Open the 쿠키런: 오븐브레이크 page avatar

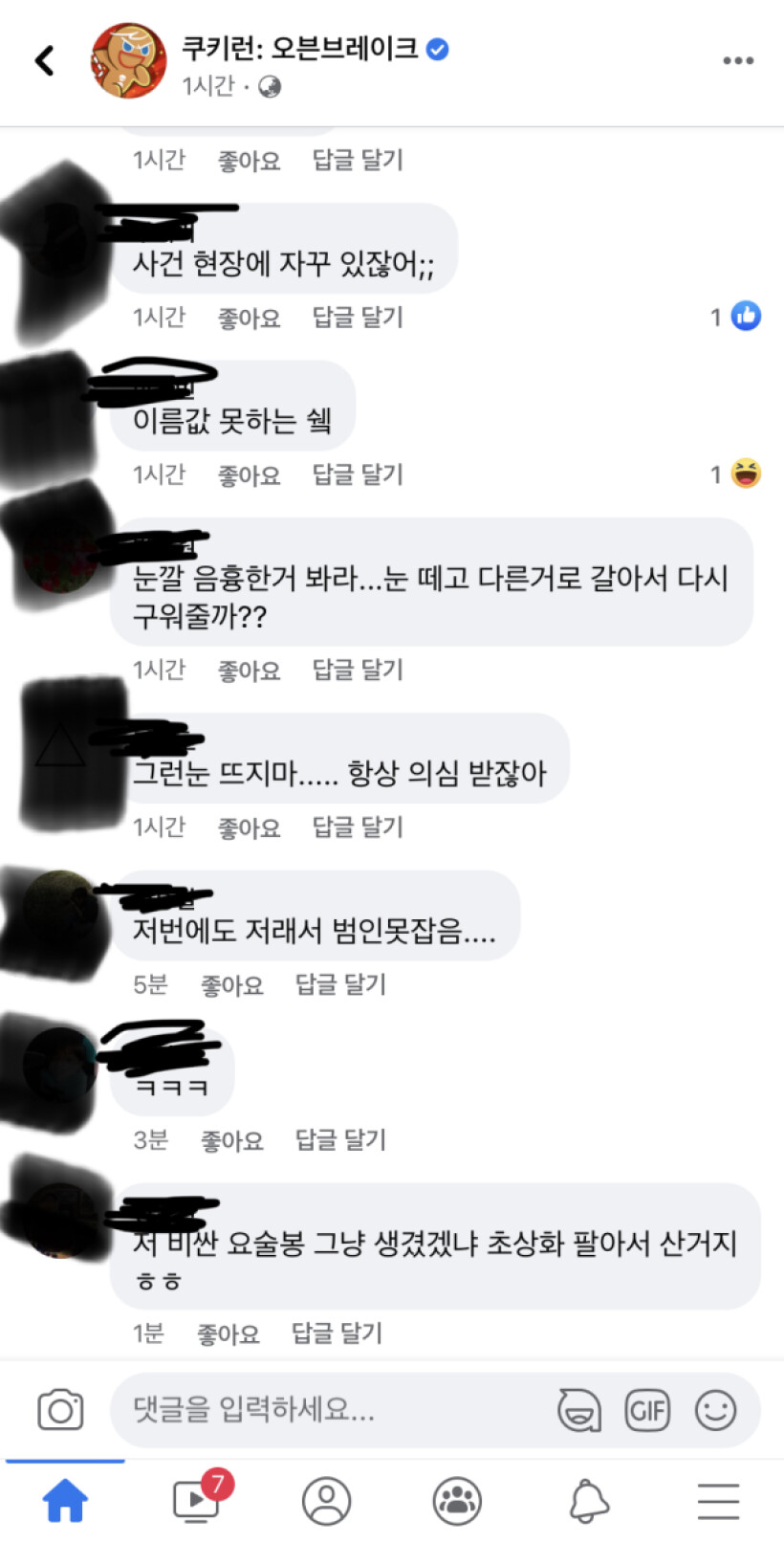(129, 61)
